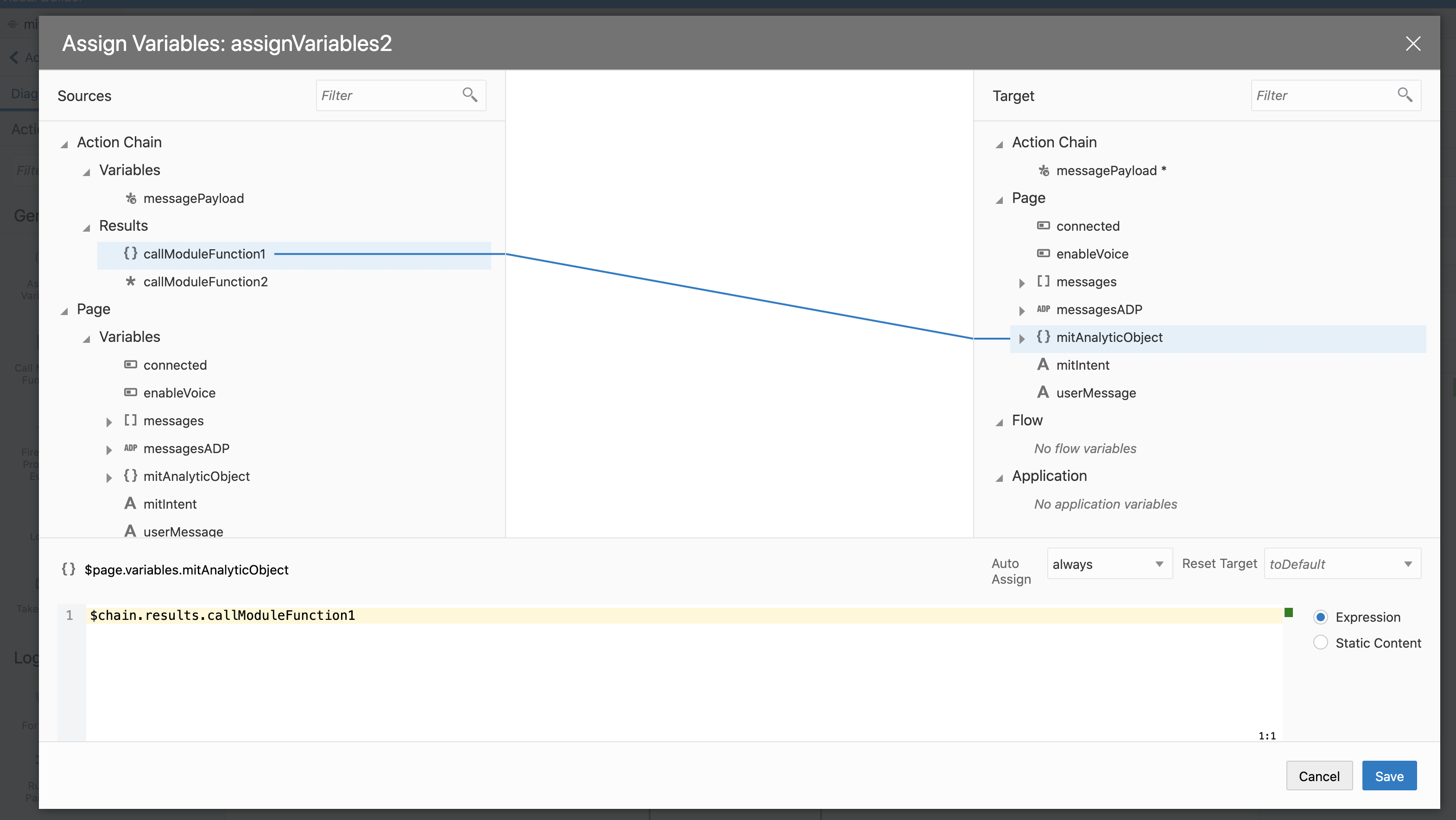Expand the target mitAnalyticObject node
This screenshot has width=1456, height=820.
point(1022,338)
